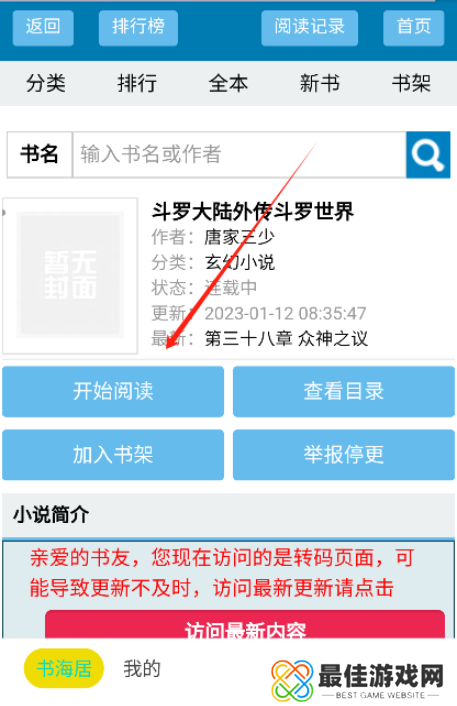
Task: Click 开始阅读 to start reading
Action: coord(113,391)
